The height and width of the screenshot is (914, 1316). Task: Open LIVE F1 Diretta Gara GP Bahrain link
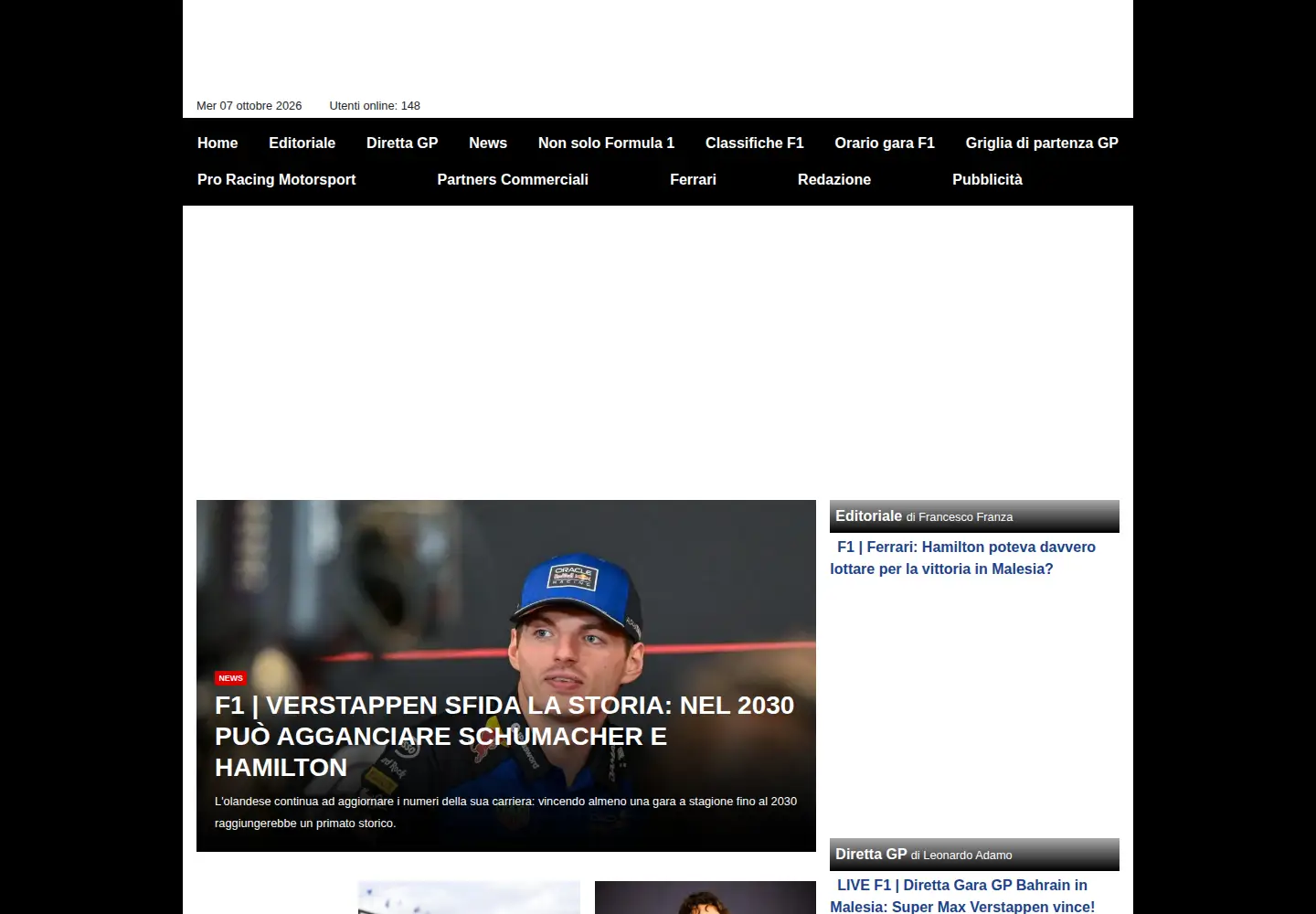pyautogui.click(x=962, y=896)
